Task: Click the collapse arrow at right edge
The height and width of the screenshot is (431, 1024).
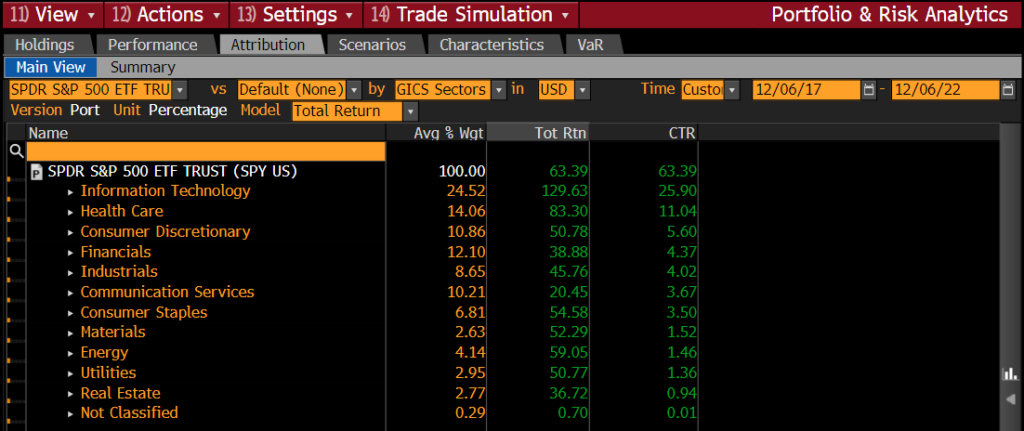Action: 1011,399
